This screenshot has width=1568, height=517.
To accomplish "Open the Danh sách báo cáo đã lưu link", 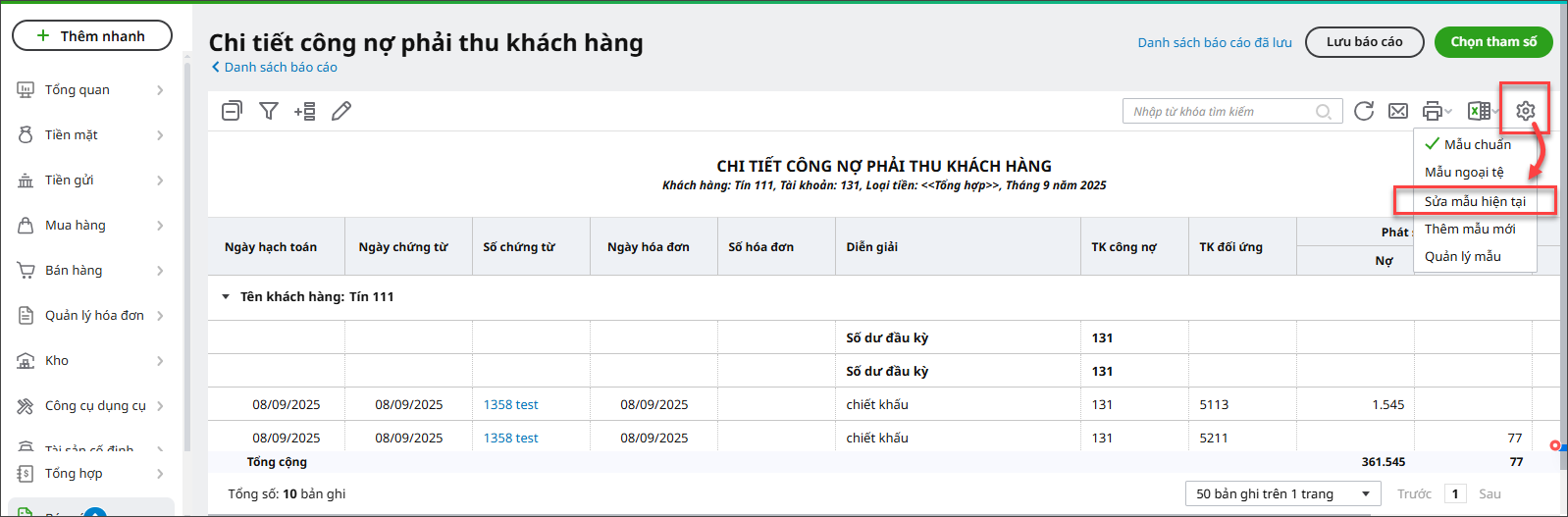I will (1215, 42).
